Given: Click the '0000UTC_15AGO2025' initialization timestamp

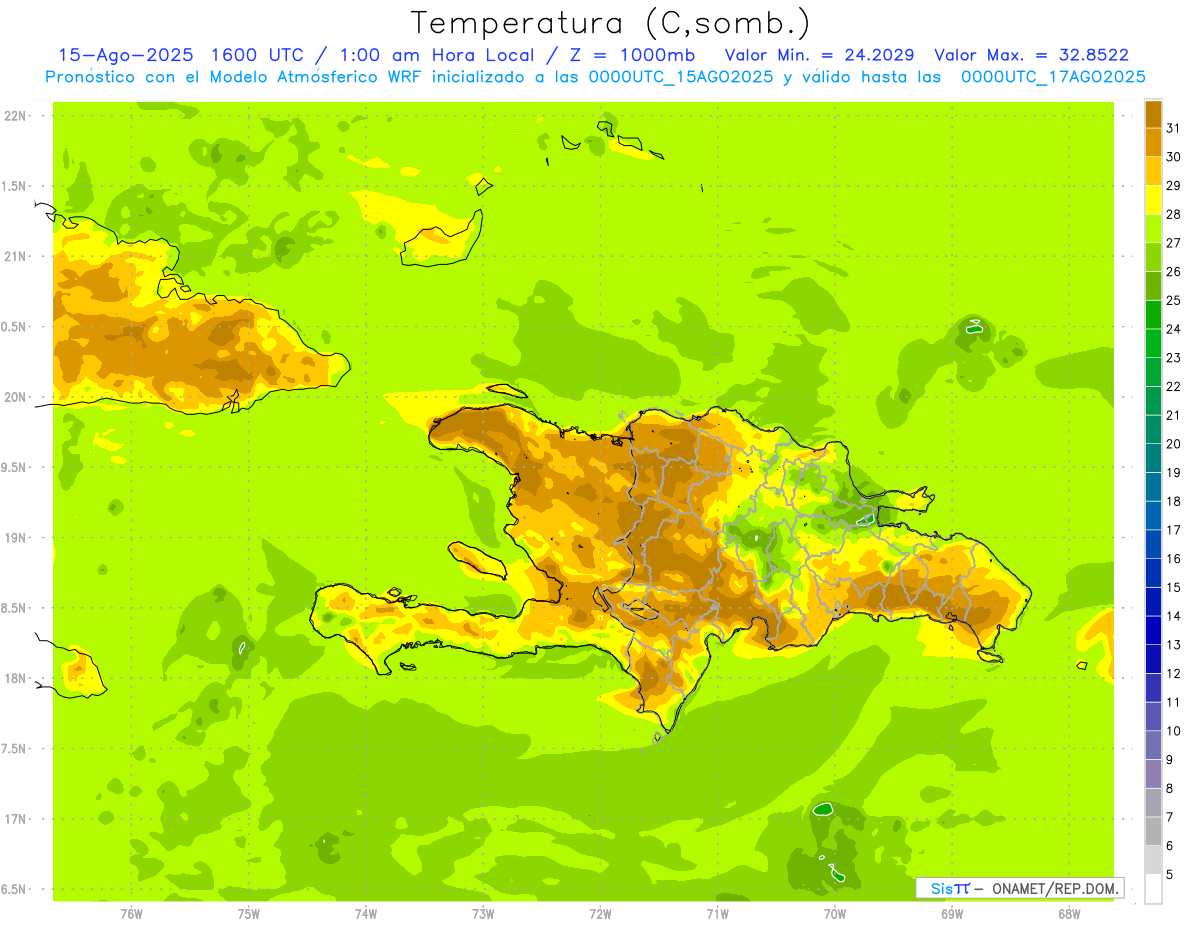Looking at the screenshot, I should (681, 77).
